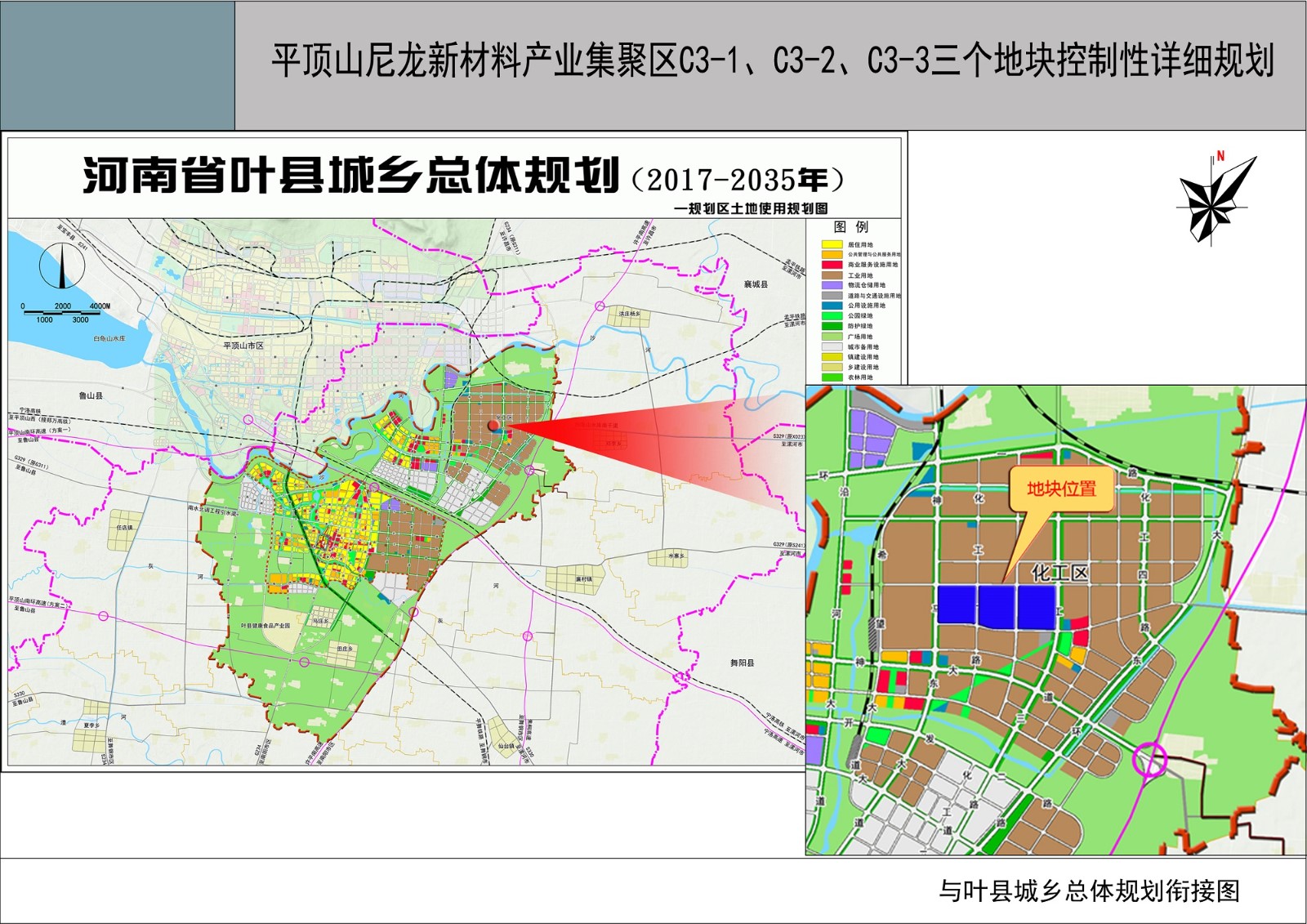Click the red location dot on the main map
This screenshot has height=924, width=1307.
(493, 425)
